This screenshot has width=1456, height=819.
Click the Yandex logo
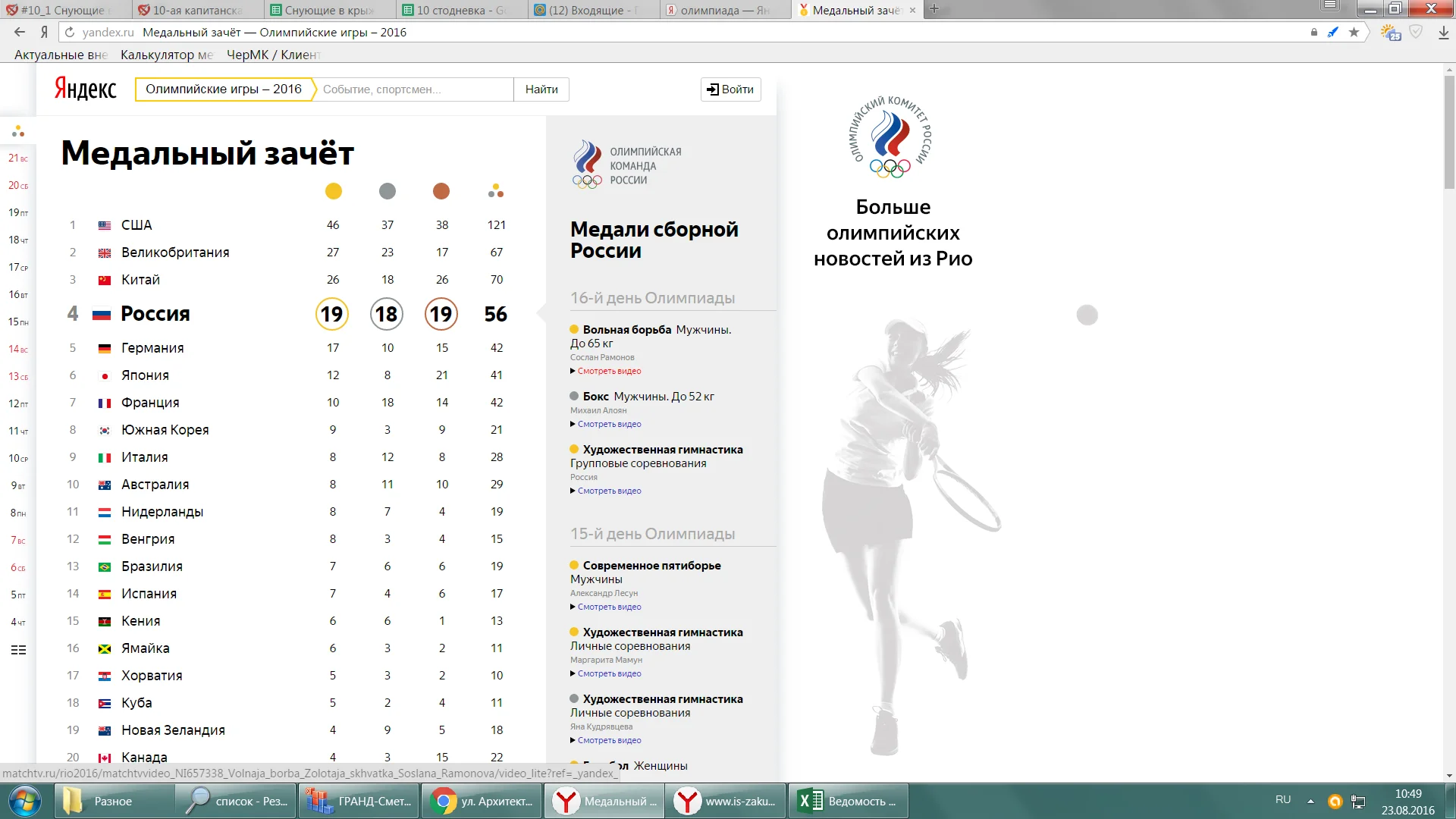(x=85, y=89)
